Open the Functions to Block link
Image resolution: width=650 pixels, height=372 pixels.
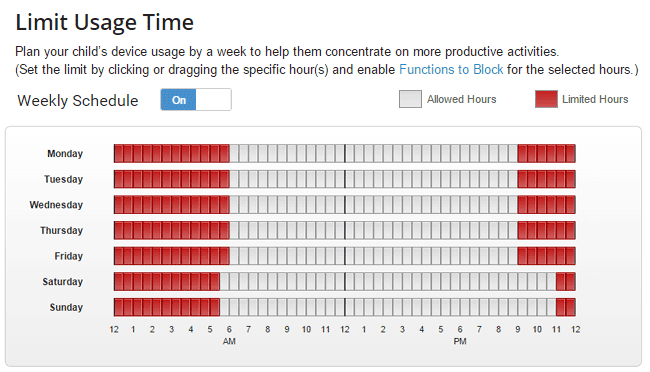click(451, 69)
